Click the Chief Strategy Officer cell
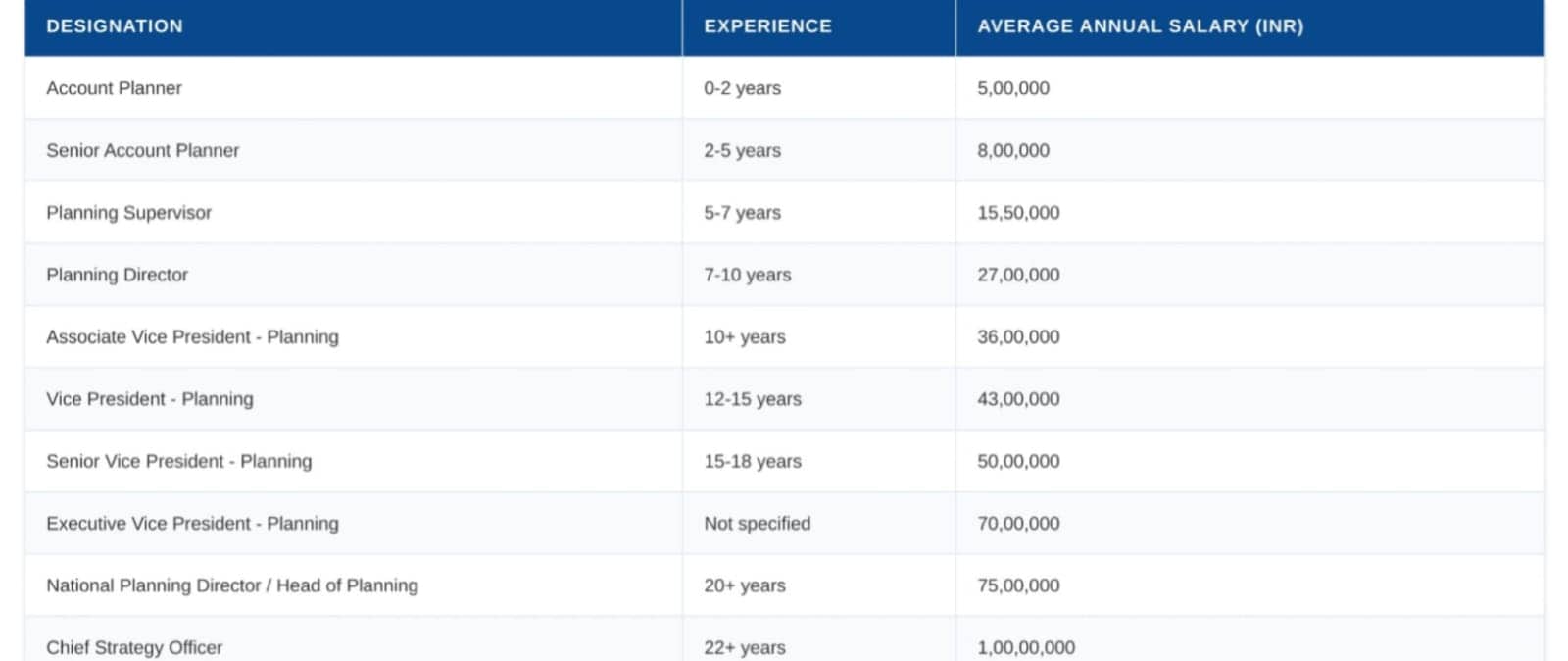This screenshot has height=661, width=1568. click(x=134, y=647)
